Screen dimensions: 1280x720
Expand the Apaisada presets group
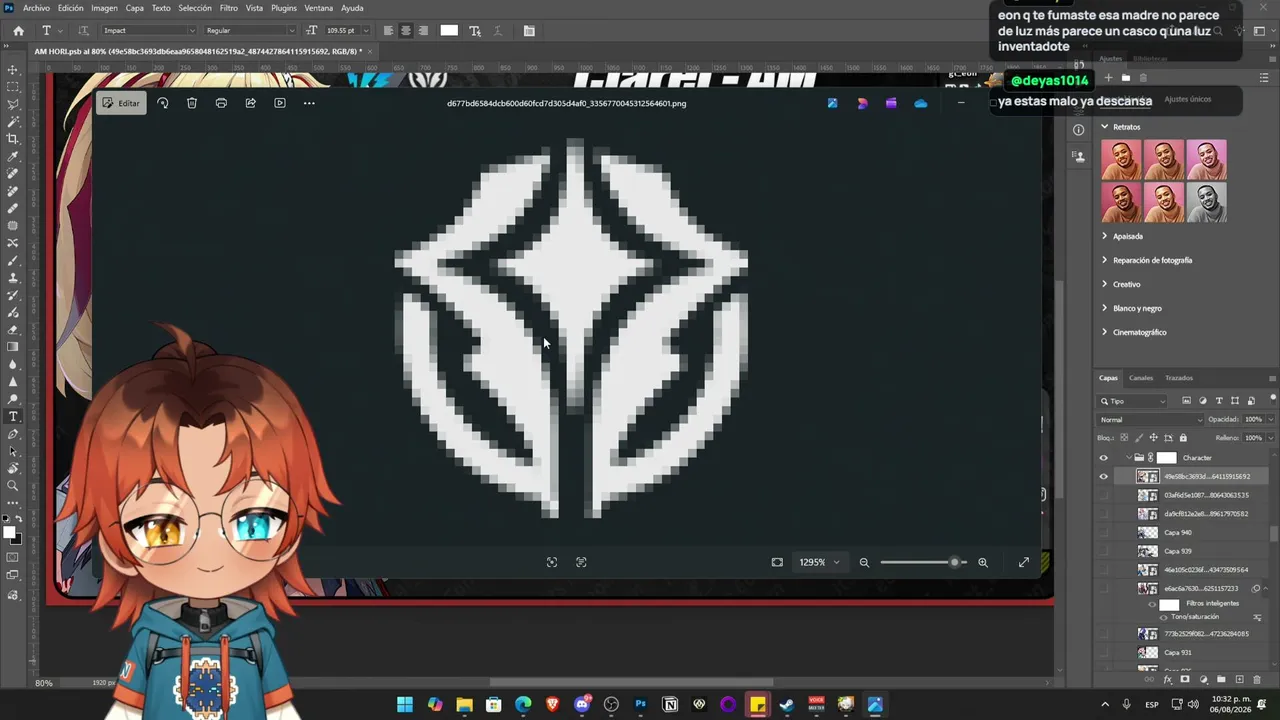click(1104, 236)
